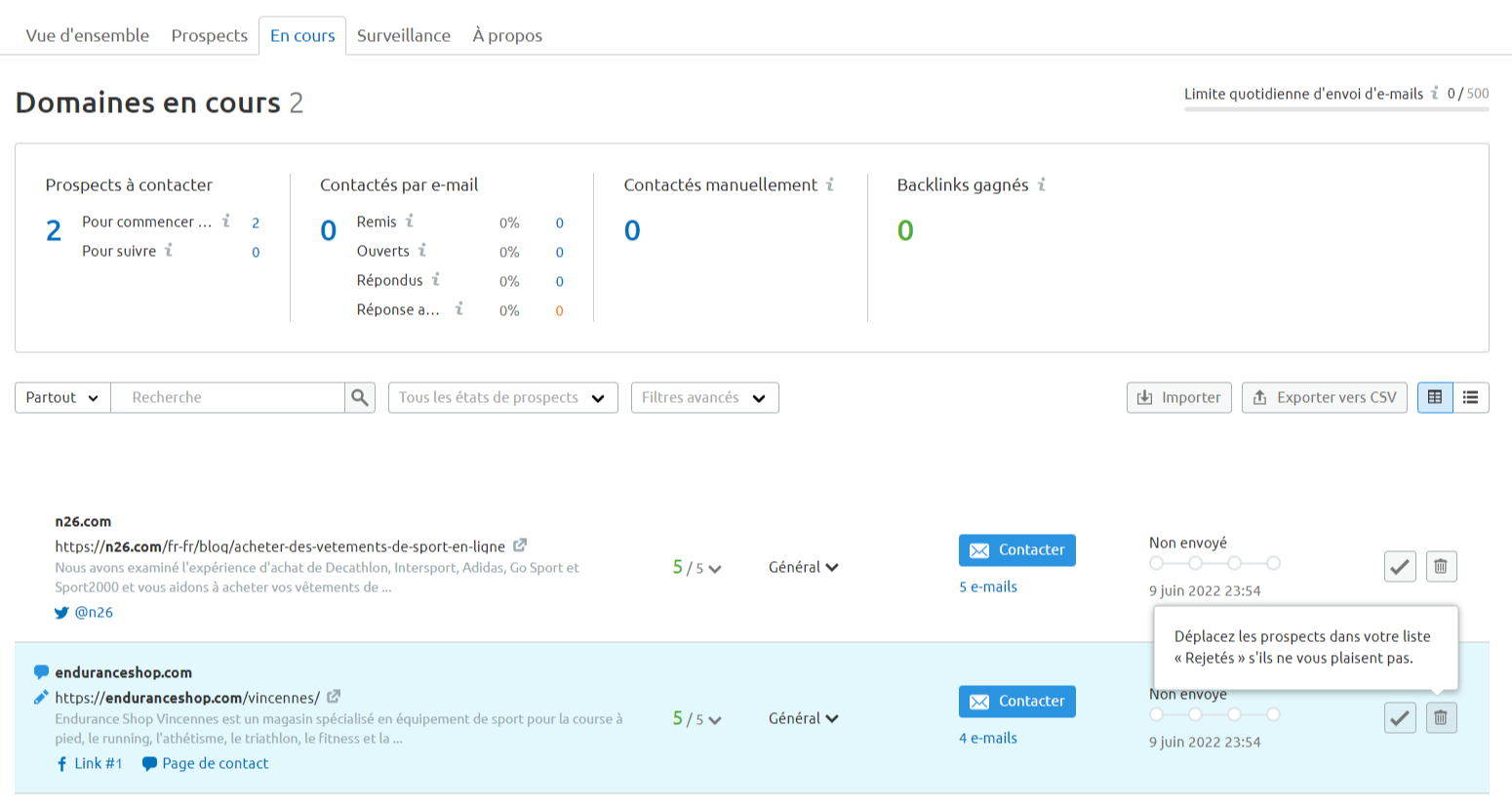Open n26.com Twitter profile icon
The width and height of the screenshot is (1512, 807).
tap(61, 612)
